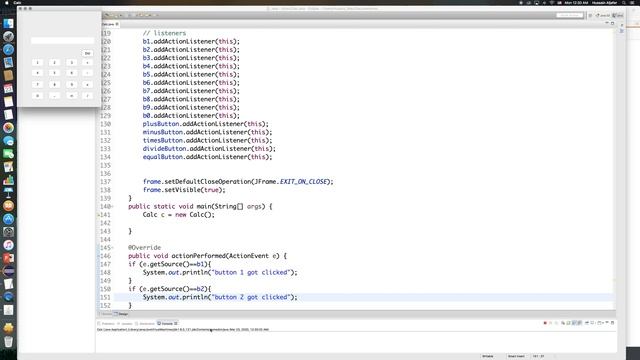Open iTunes from the Dock
The height and width of the screenshot is (360, 640).
pyautogui.click(x=8, y=245)
